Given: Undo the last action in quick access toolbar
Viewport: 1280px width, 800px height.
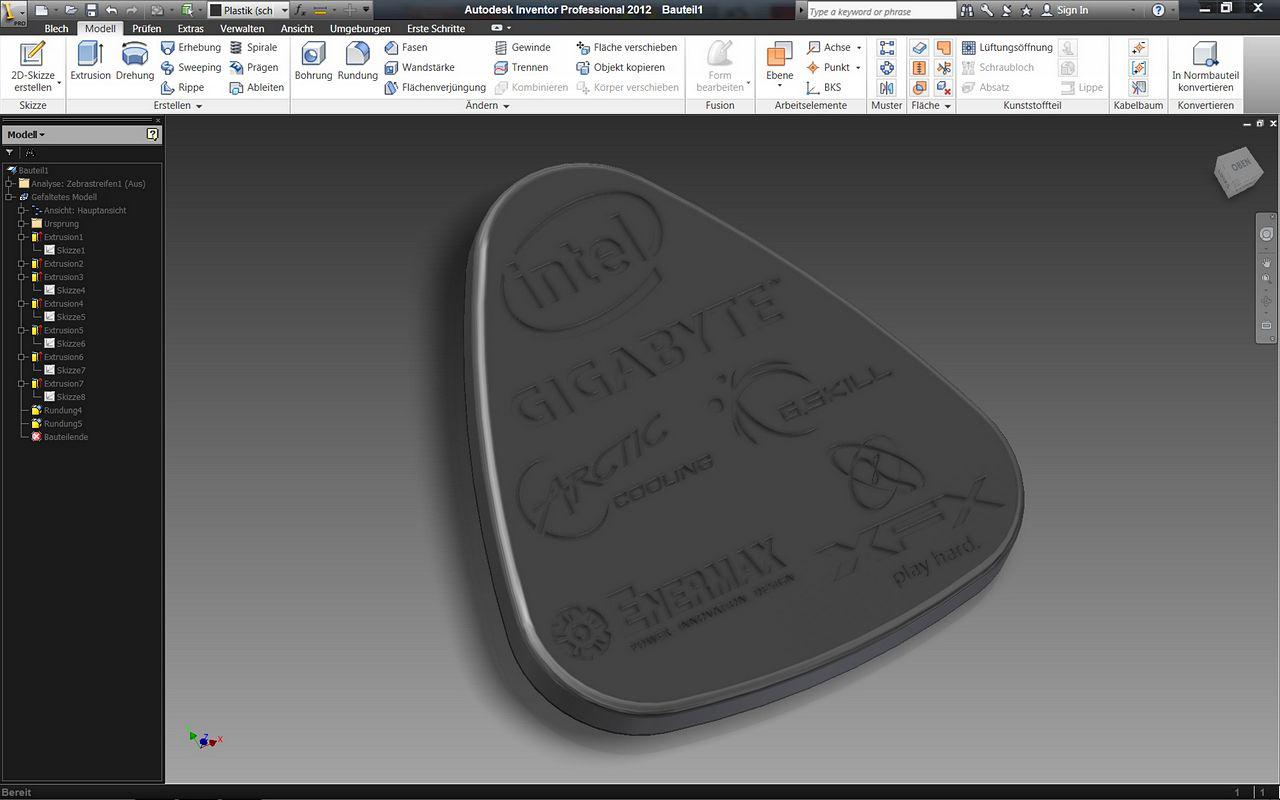Looking at the screenshot, I should (111, 10).
